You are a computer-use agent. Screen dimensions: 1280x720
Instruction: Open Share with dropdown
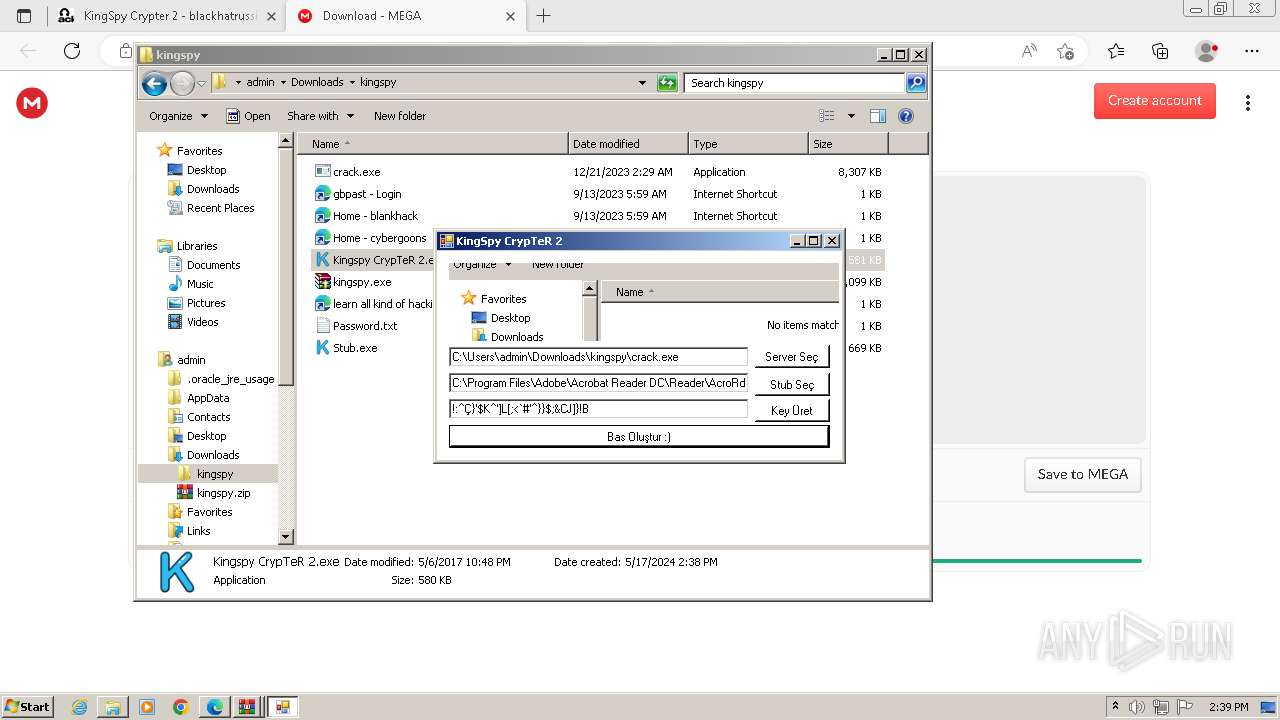pyautogui.click(x=320, y=116)
